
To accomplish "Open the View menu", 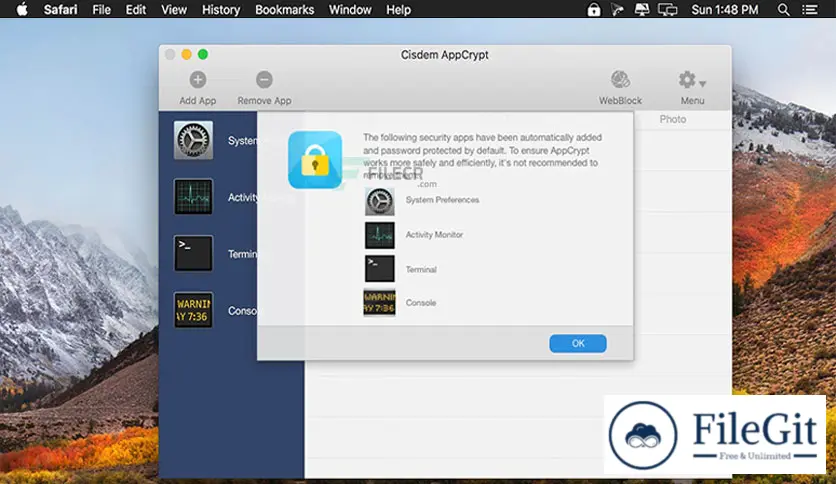I will click(x=174, y=10).
